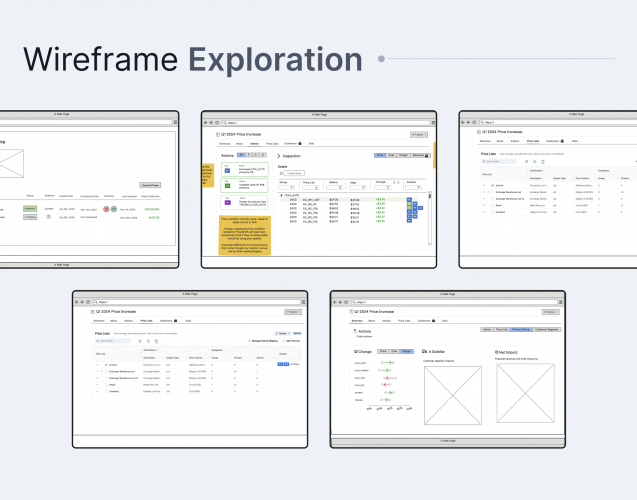
Task: Open hamburger menu in lower Price Lists wireframe
Action: tap(303, 302)
